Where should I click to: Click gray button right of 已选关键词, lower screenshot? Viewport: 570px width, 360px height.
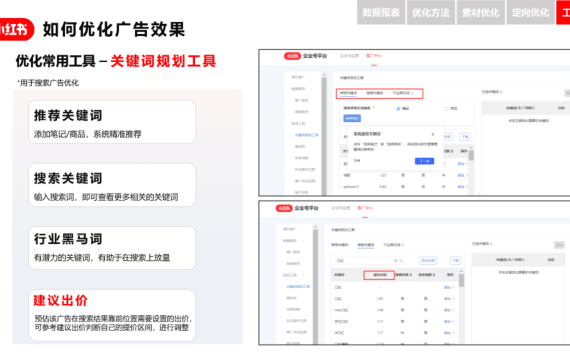(x=559, y=245)
